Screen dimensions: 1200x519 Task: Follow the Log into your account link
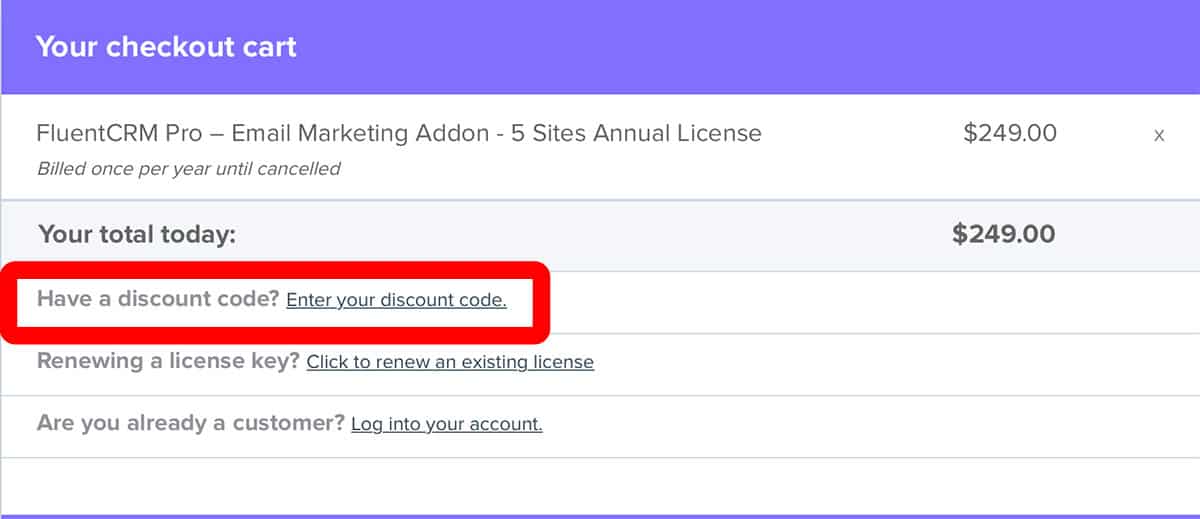point(447,424)
